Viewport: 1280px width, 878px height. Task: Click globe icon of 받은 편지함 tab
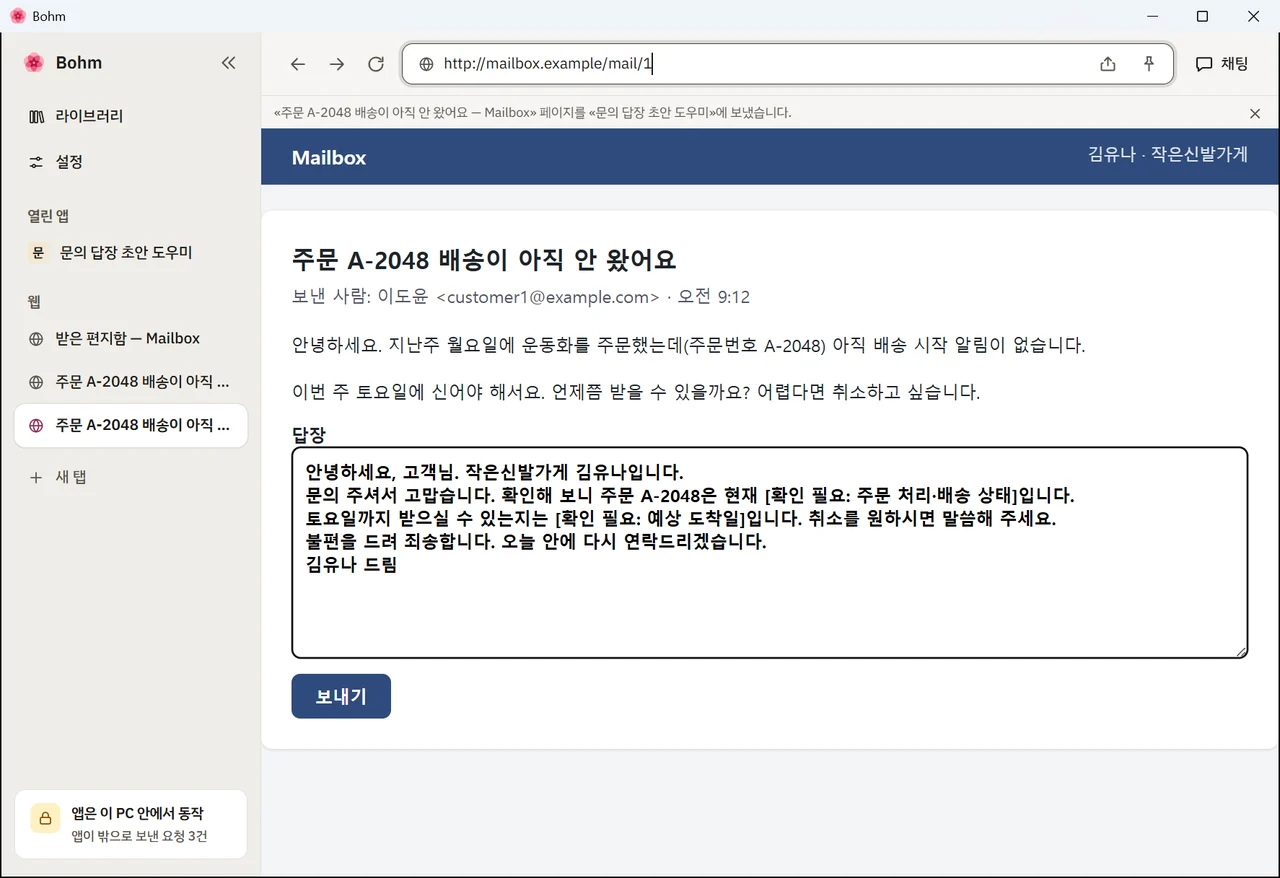(x=37, y=339)
